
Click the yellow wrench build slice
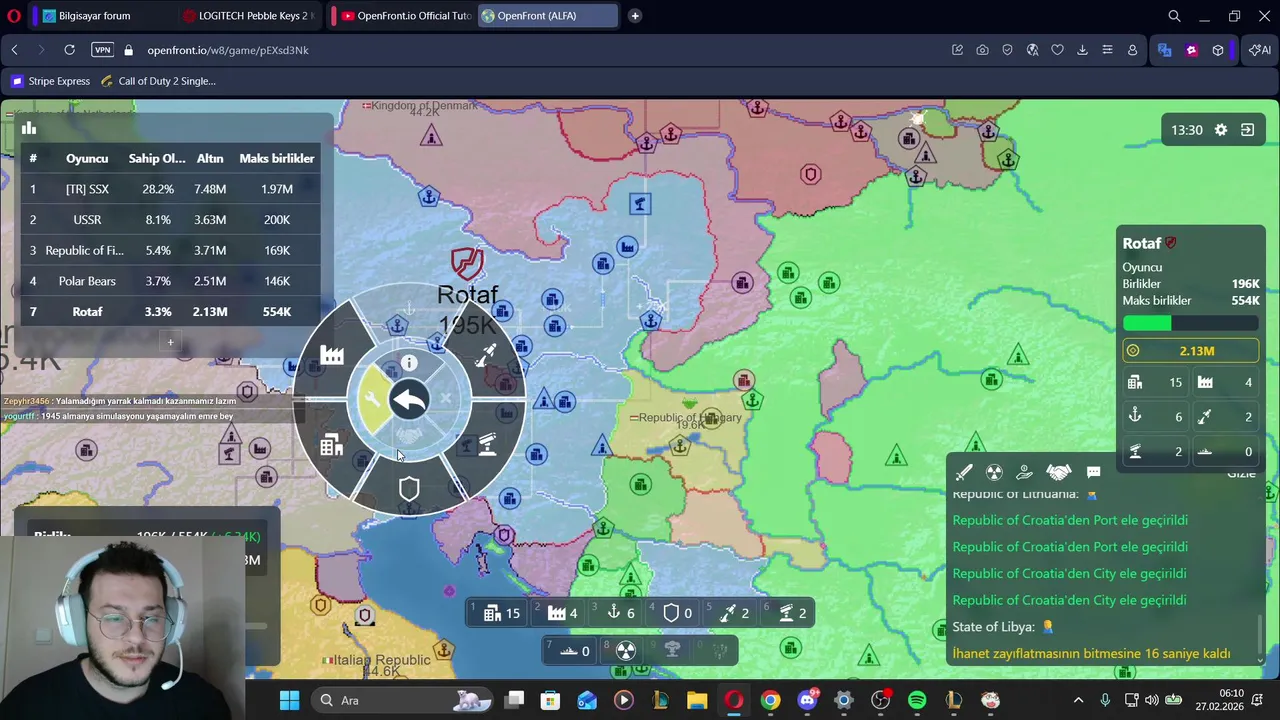[372, 400]
